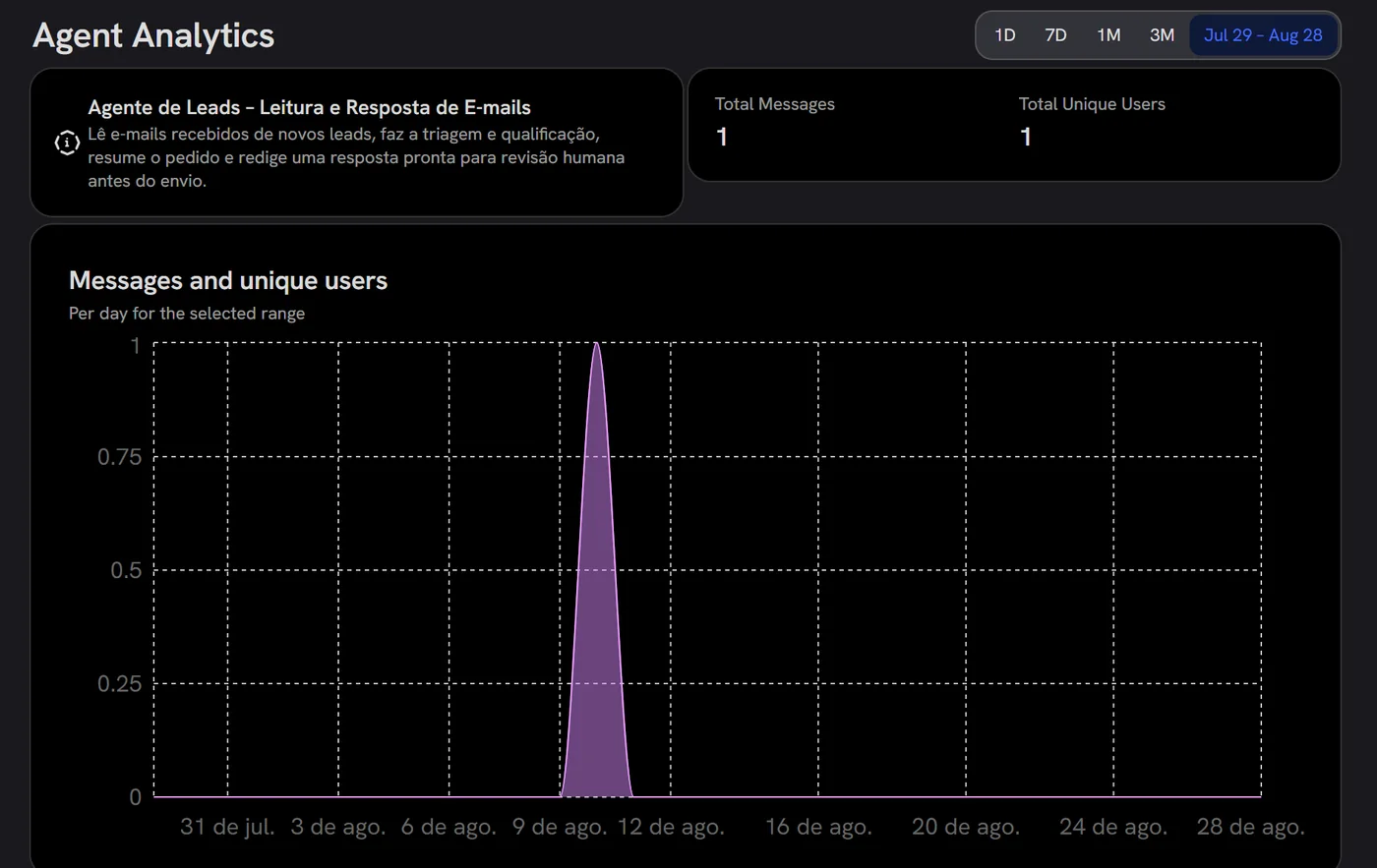Image resolution: width=1377 pixels, height=868 pixels.
Task: Click the Total Messages label
Action: 774,104
